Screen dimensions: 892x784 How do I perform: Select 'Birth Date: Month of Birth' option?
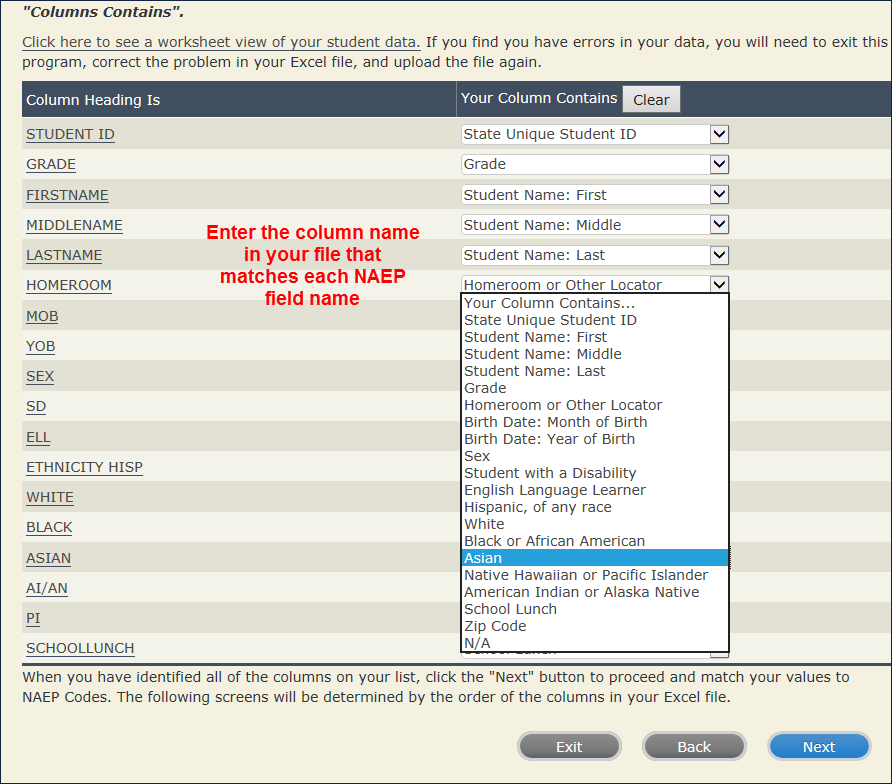[595, 423]
